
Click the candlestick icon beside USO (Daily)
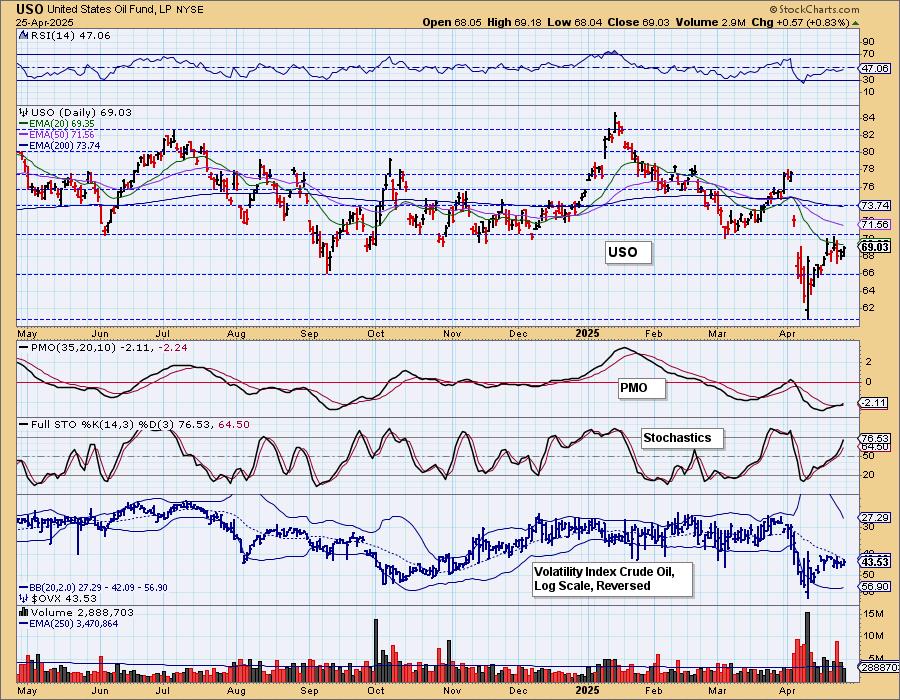[23, 112]
